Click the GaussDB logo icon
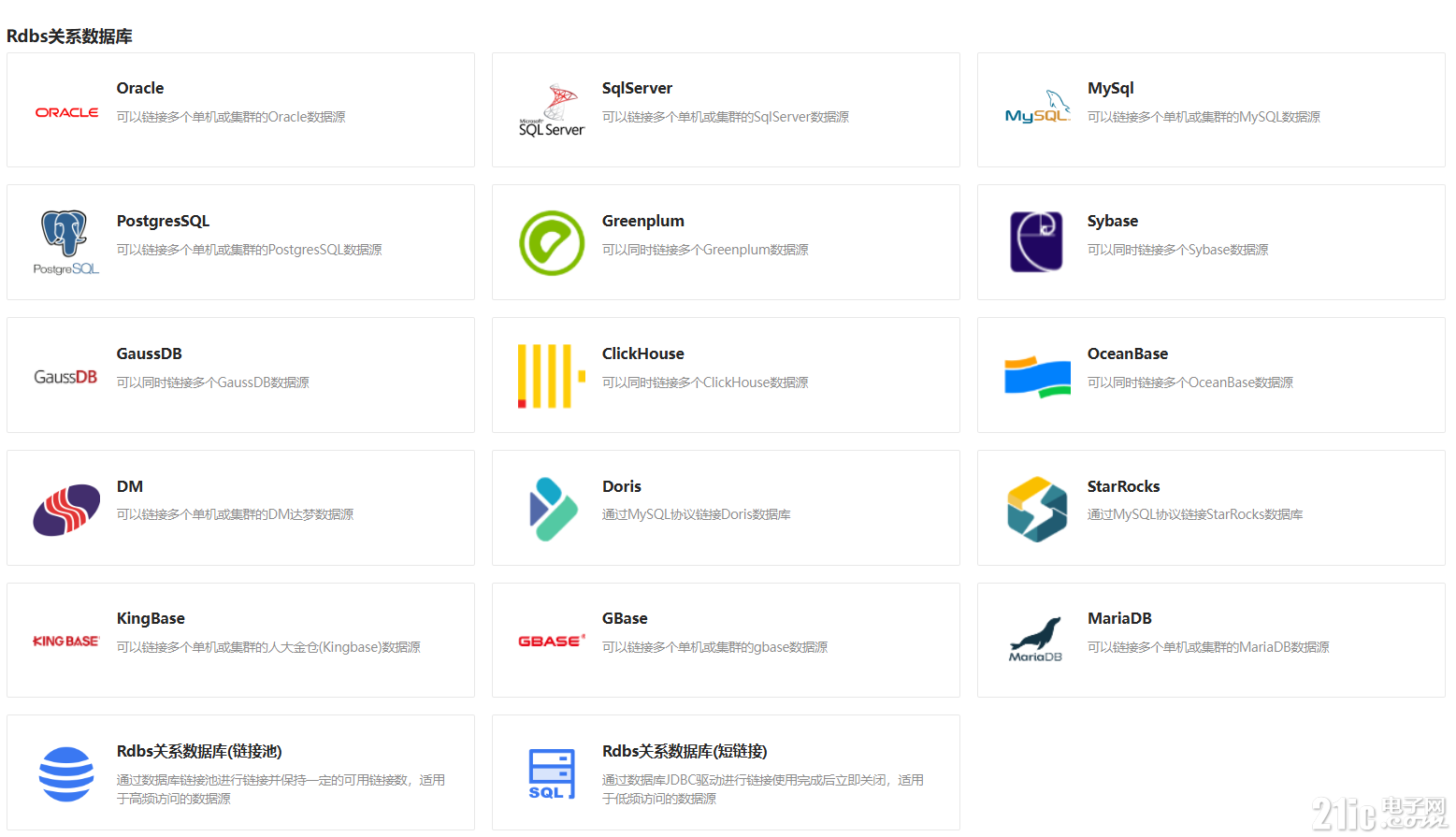This screenshot has width=1456, height=837. click(x=65, y=377)
